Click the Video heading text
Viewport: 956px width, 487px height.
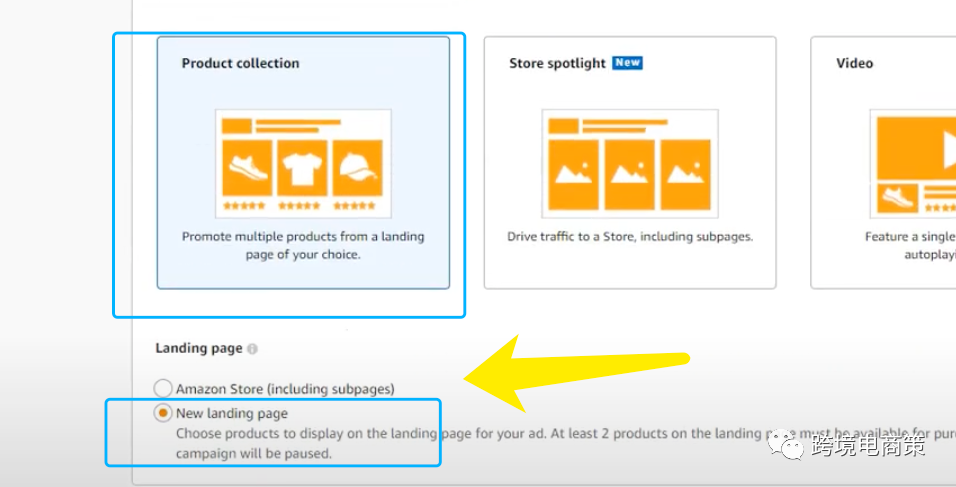[x=854, y=63]
